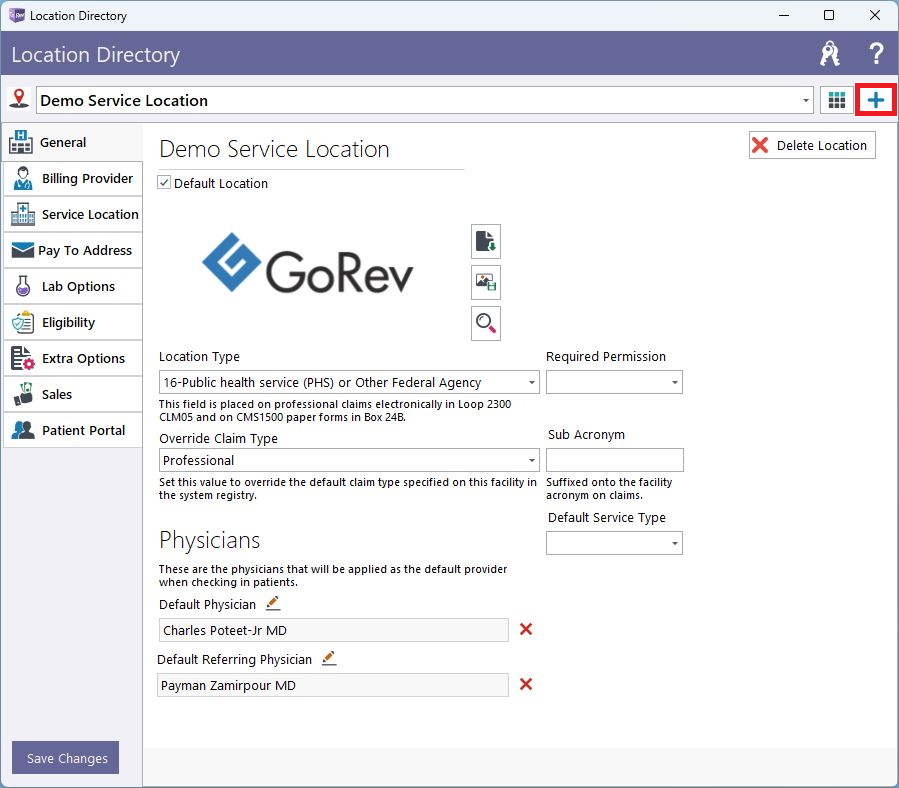Edit Default Physician with pencil icon

tap(273, 603)
